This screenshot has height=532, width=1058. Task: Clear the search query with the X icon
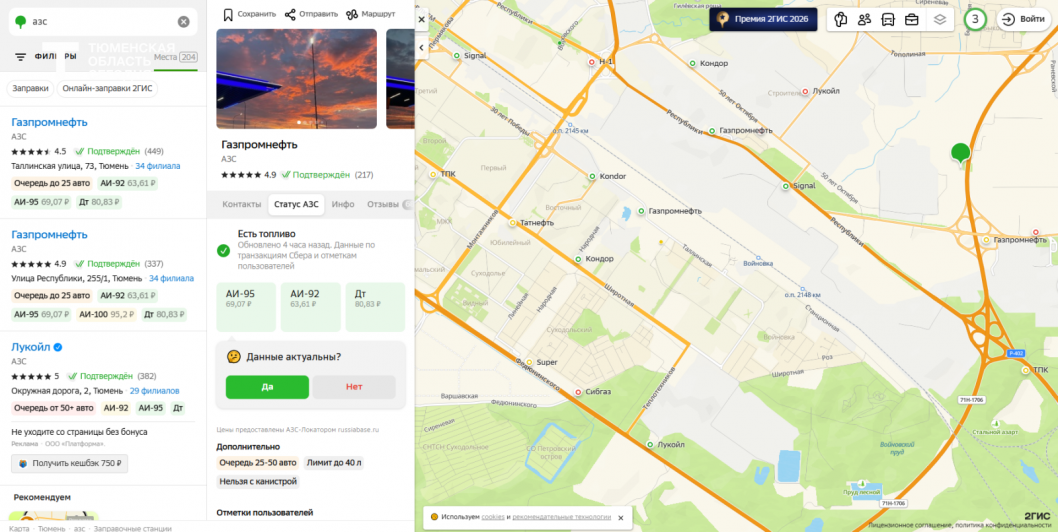click(x=184, y=22)
